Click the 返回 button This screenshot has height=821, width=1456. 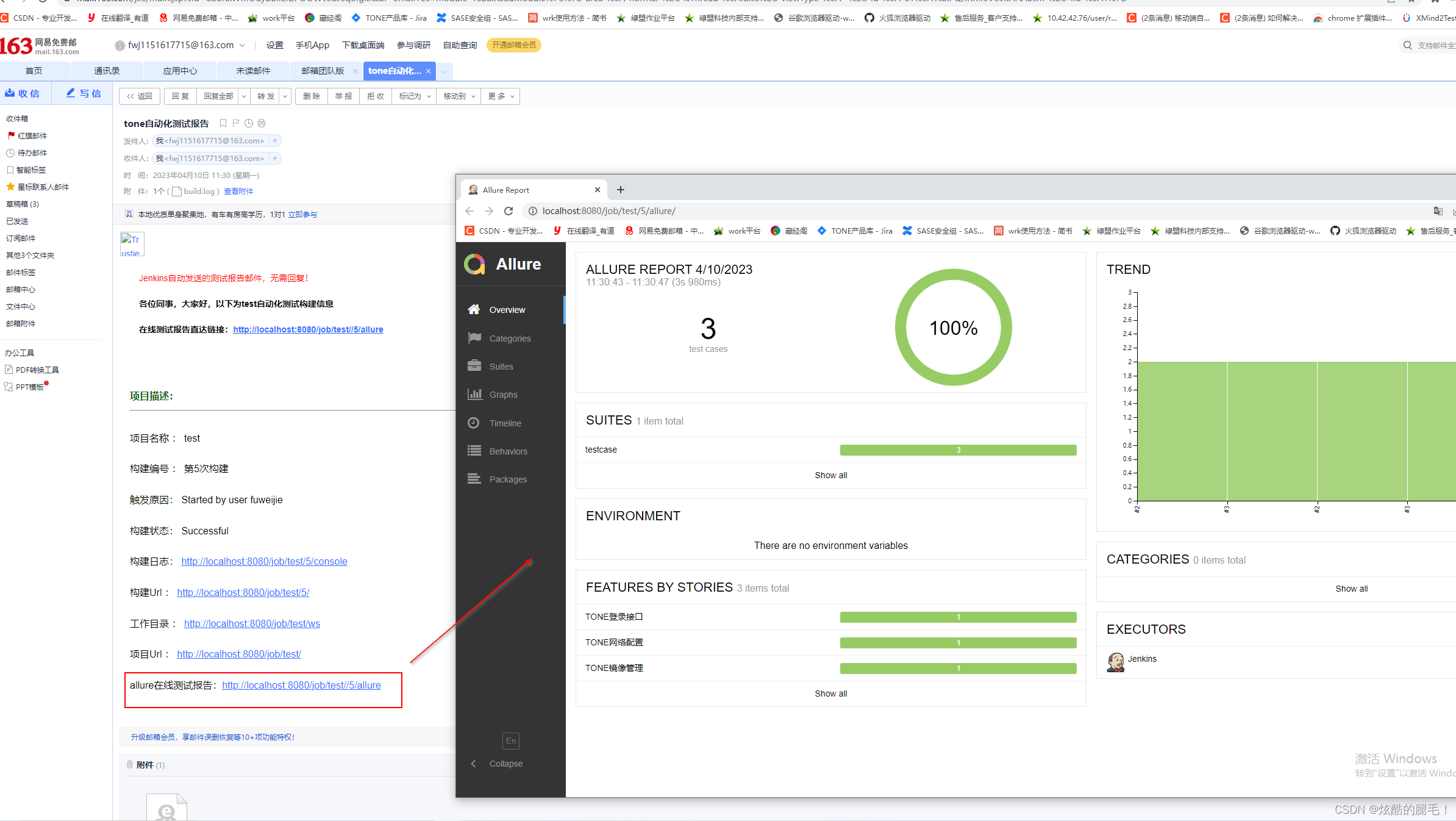(140, 96)
